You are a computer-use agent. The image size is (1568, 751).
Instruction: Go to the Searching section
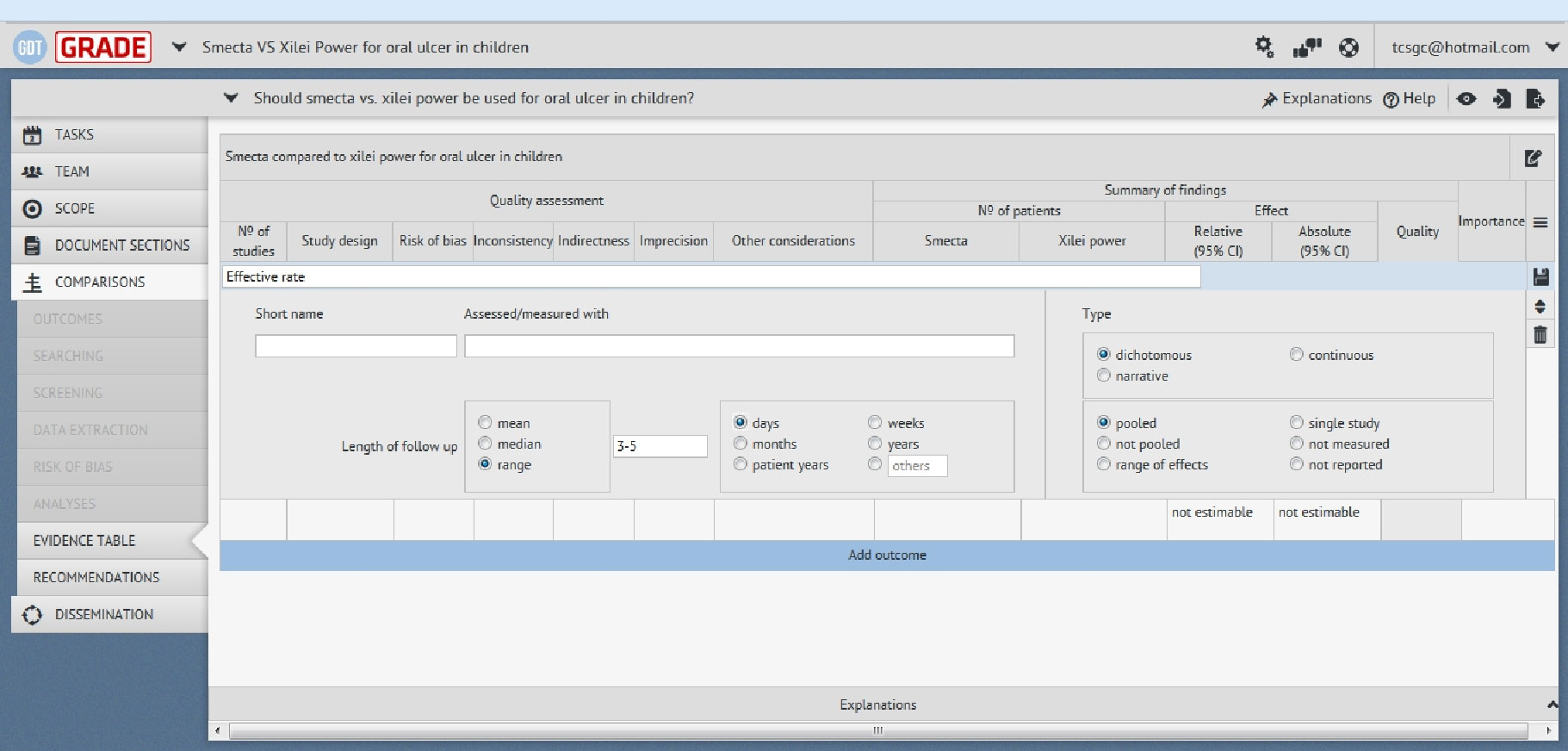112,357
